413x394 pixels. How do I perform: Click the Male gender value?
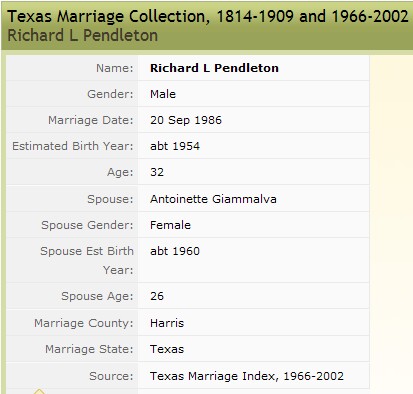(163, 94)
